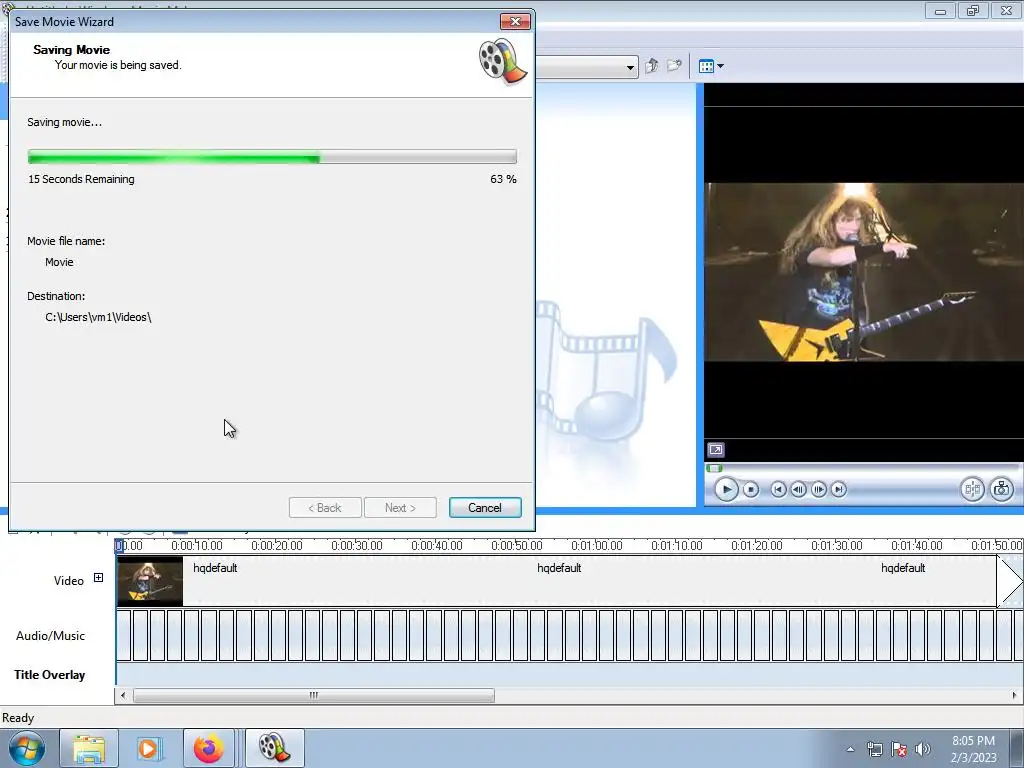The width and height of the screenshot is (1024, 768).
Task: Click the 0:00:30.00 timeline ruler mark
Action: click(357, 545)
